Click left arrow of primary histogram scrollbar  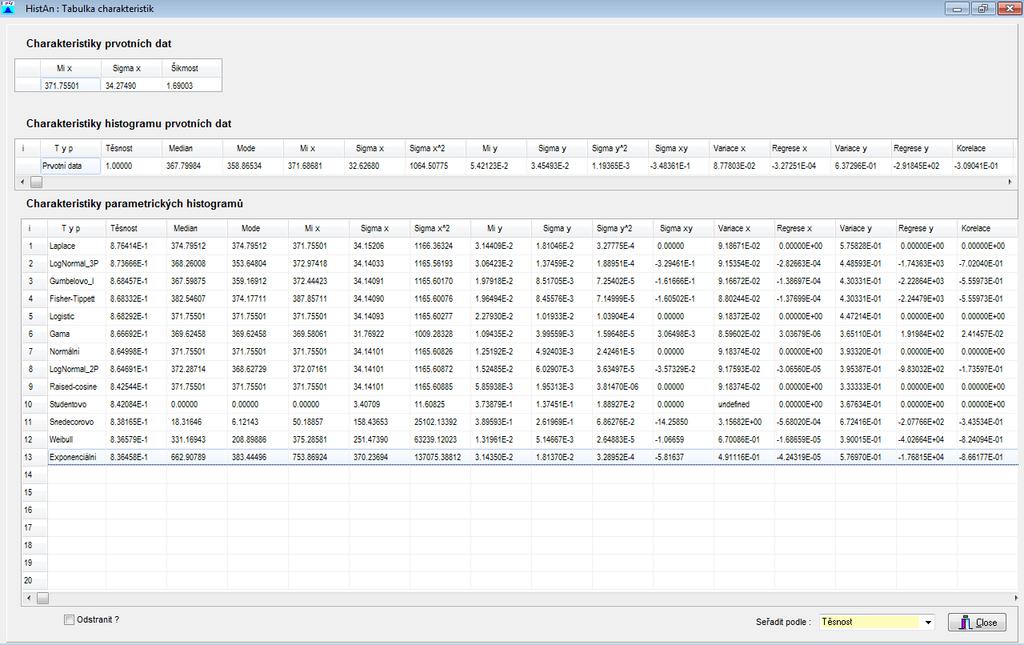click(x=23, y=182)
